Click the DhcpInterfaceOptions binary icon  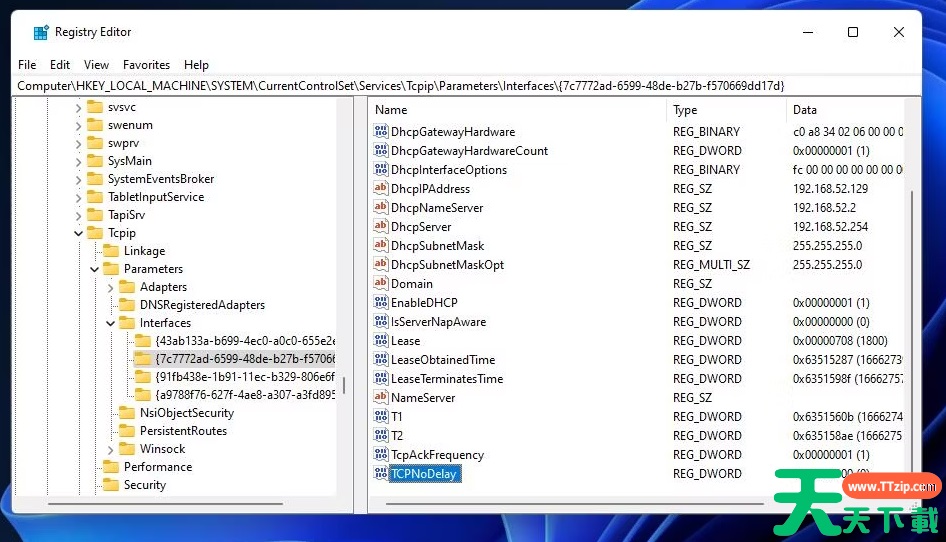(x=381, y=169)
